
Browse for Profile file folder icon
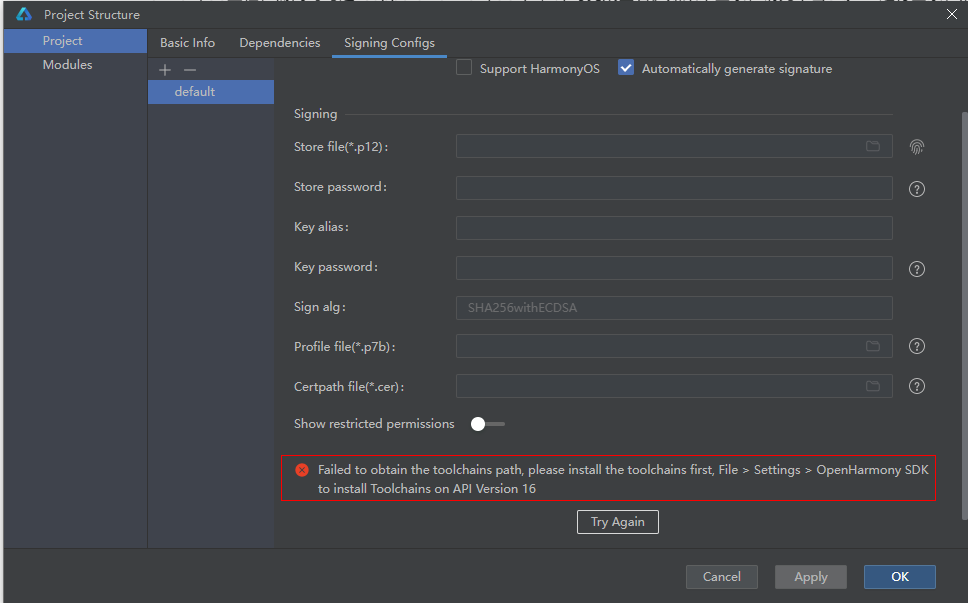tap(873, 346)
